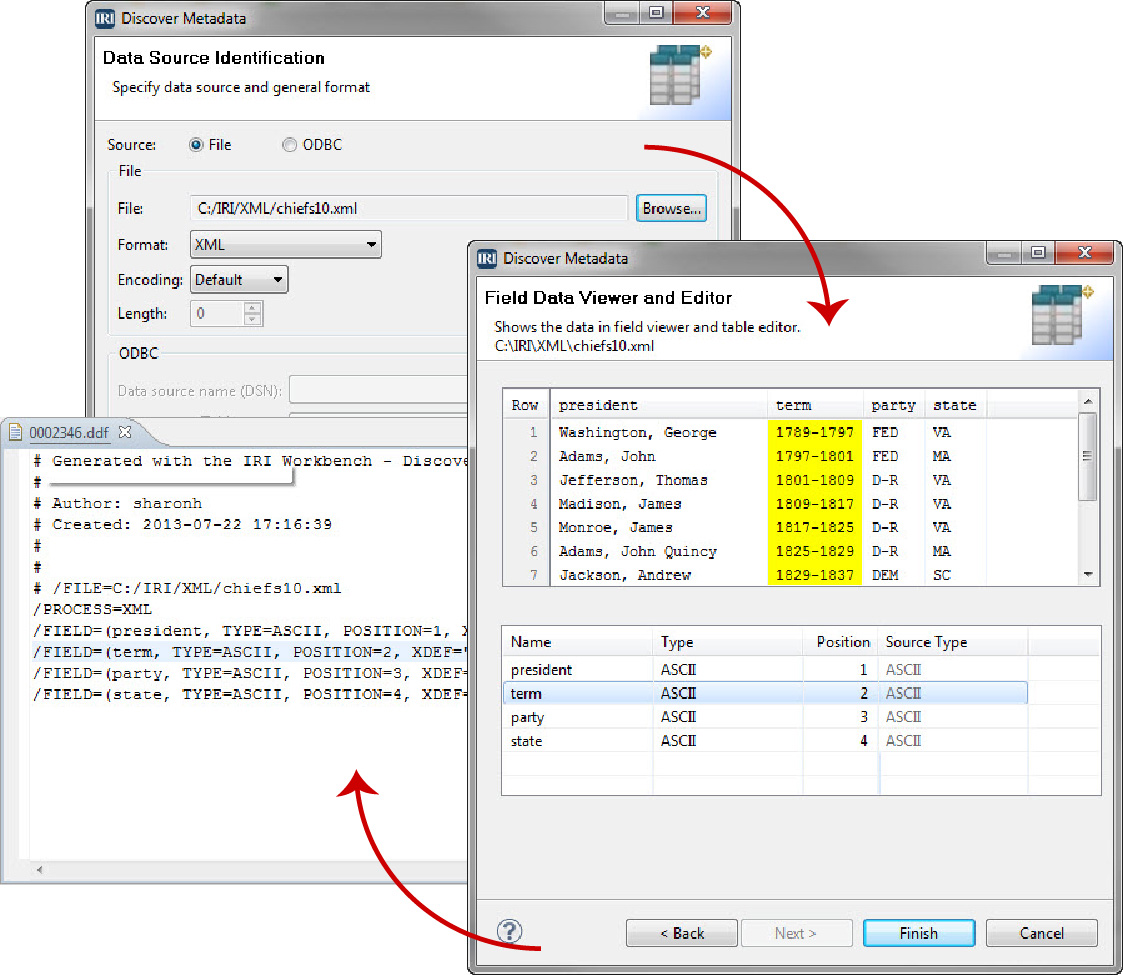Click highlighted term 1809-1817 cell
Image resolution: width=1123 pixels, height=975 pixels.
coord(815,504)
